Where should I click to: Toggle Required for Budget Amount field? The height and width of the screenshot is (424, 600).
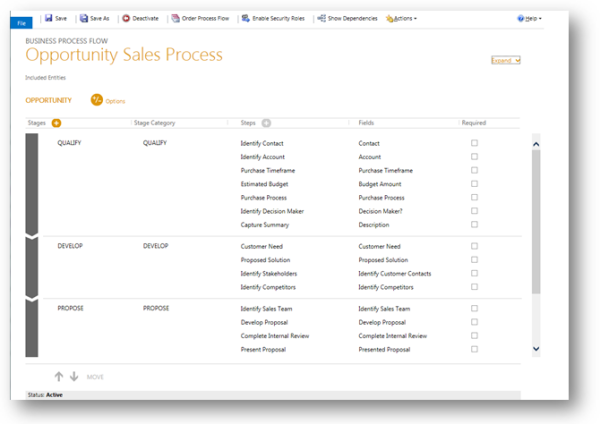coord(474,184)
